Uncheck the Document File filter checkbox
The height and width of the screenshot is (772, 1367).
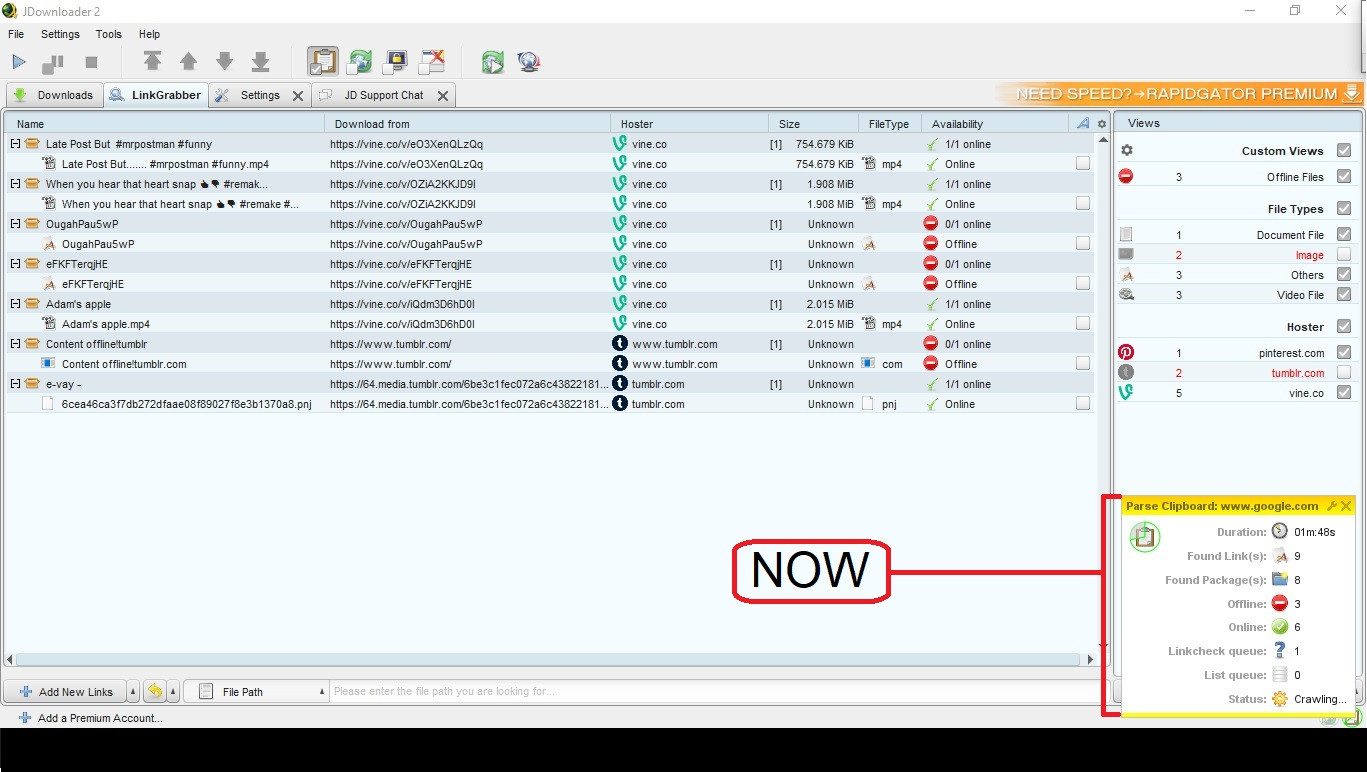[x=1344, y=235]
